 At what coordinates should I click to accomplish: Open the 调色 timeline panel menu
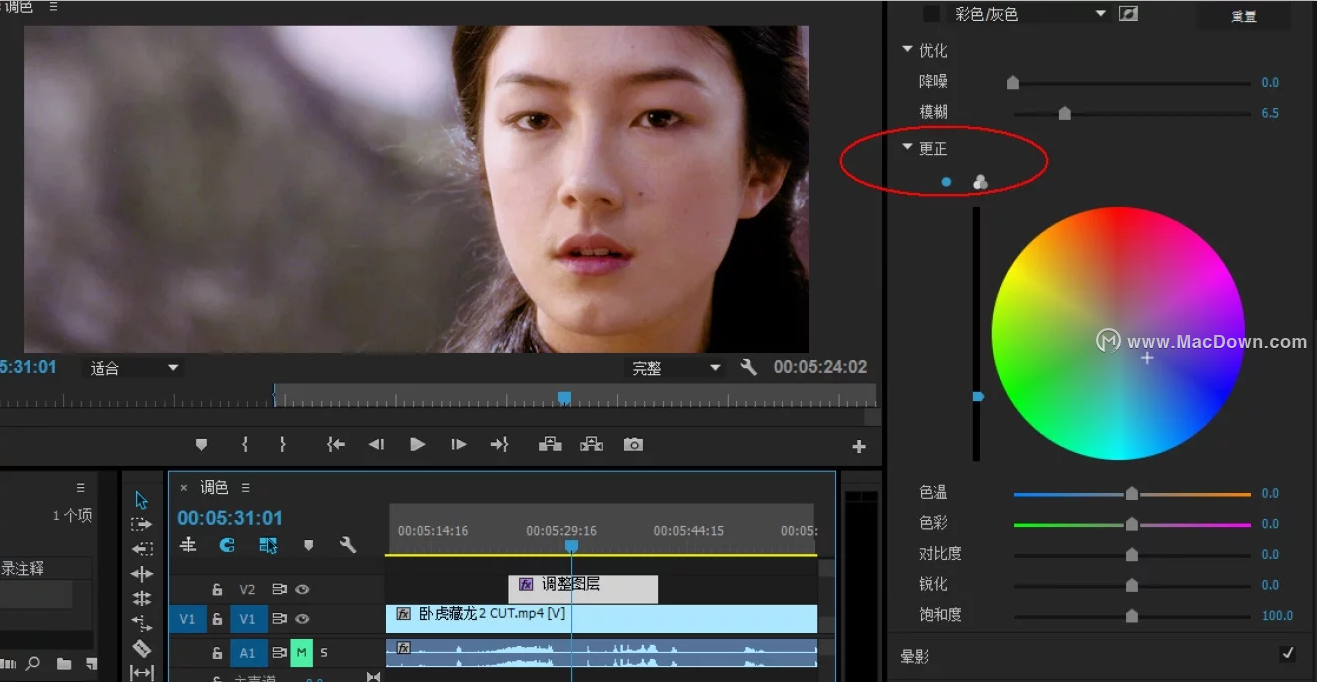245,488
